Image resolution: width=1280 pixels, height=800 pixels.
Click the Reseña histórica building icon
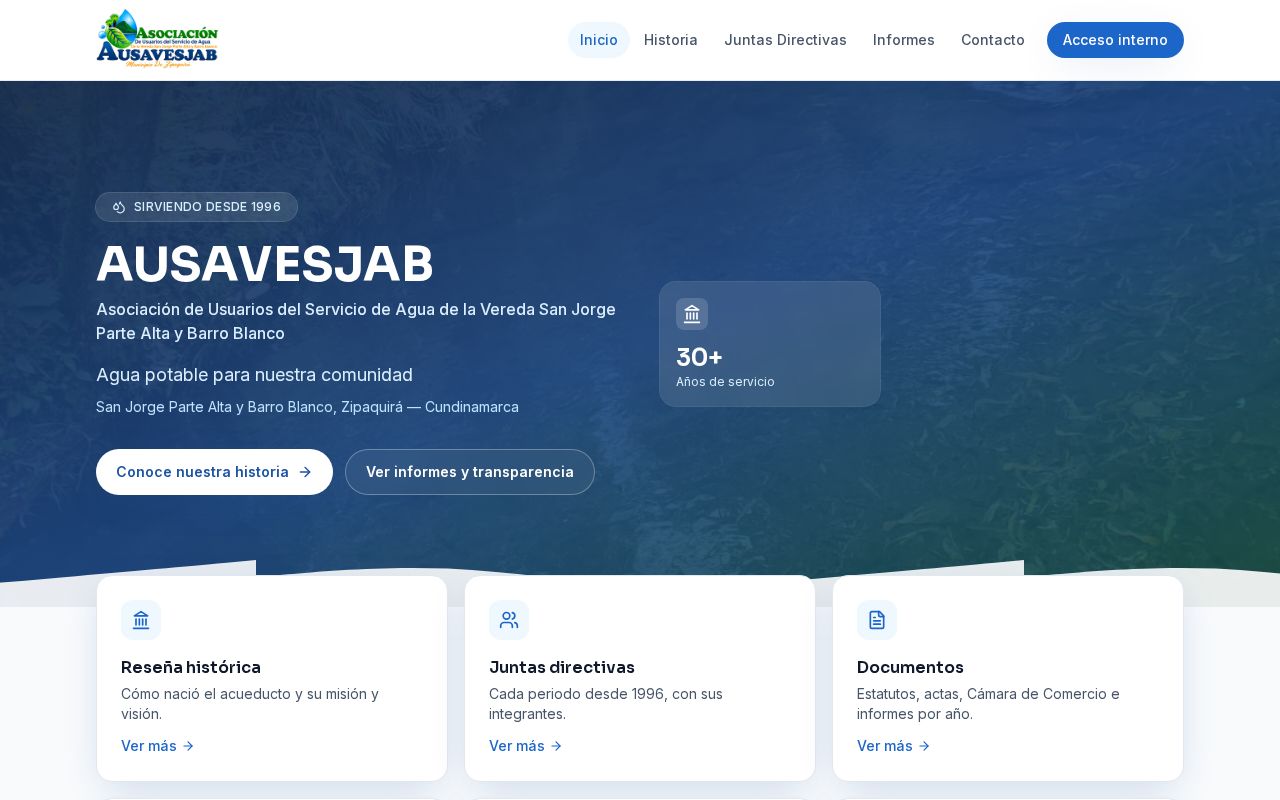click(141, 620)
